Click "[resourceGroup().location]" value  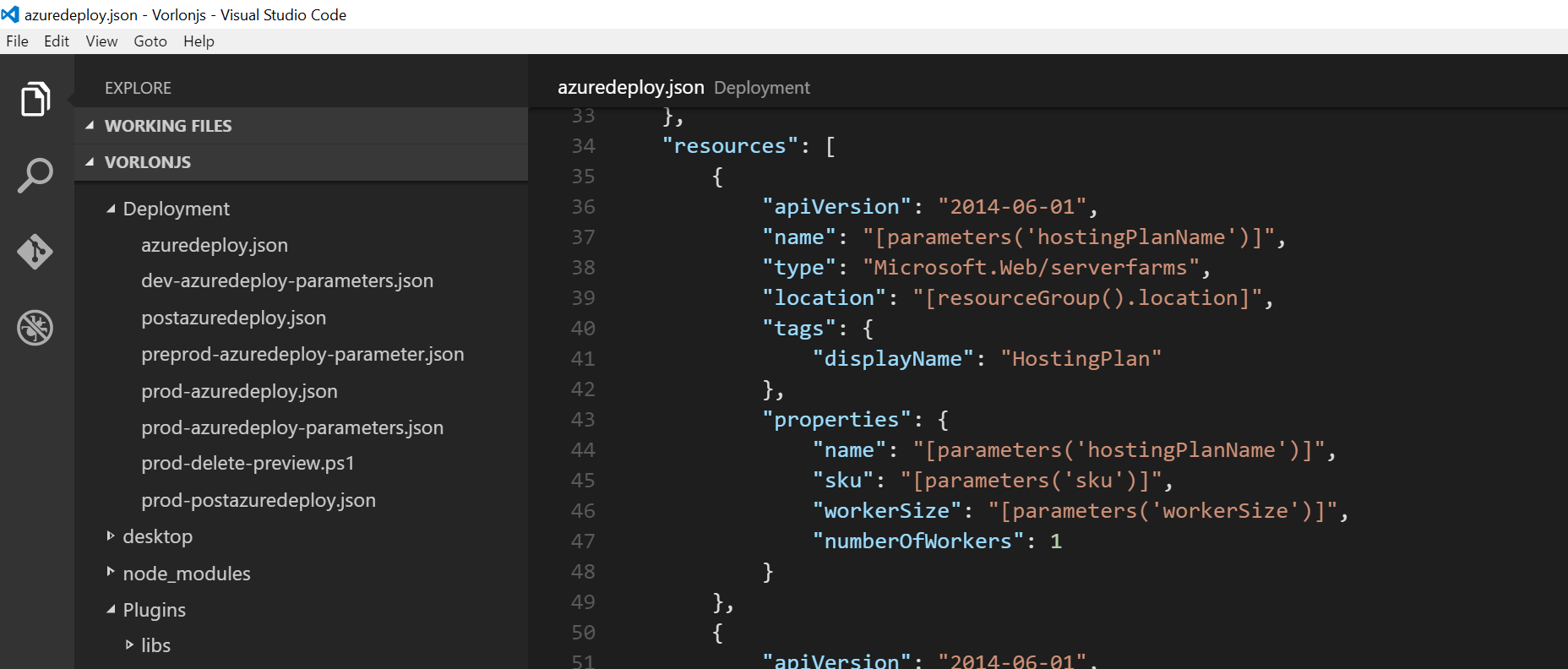click(1087, 298)
